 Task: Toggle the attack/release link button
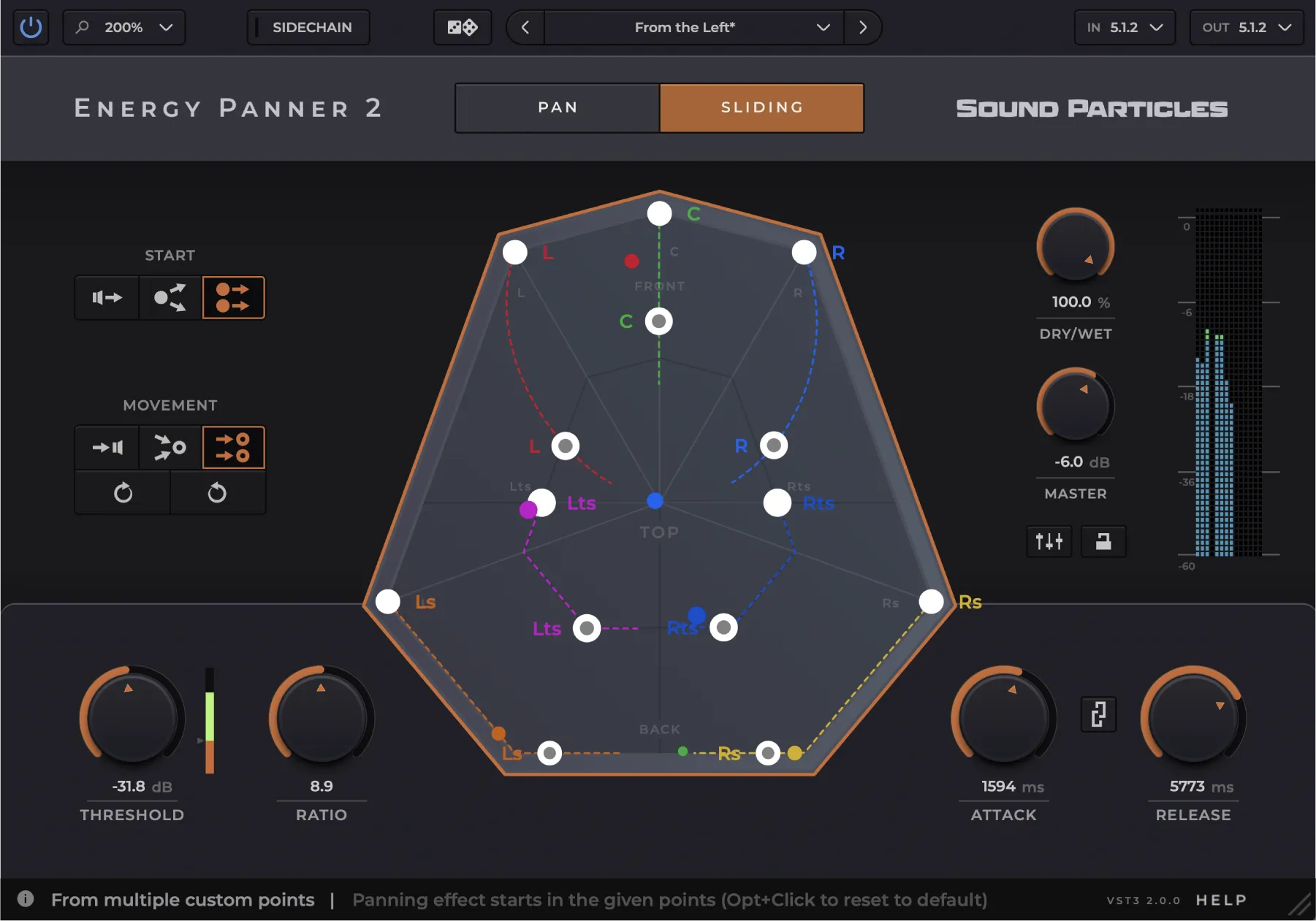[x=1098, y=714]
